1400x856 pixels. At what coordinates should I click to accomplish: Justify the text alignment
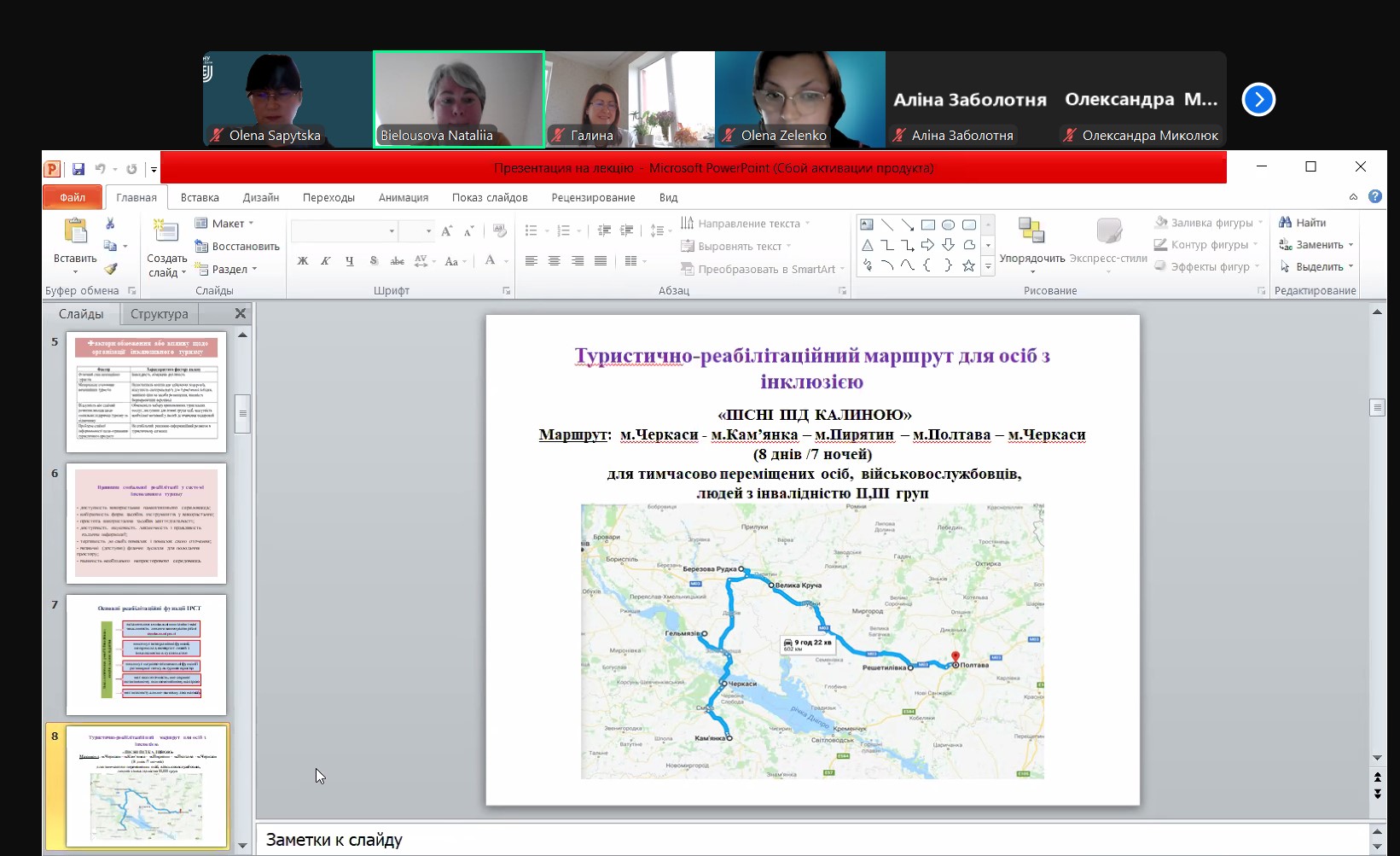click(601, 261)
